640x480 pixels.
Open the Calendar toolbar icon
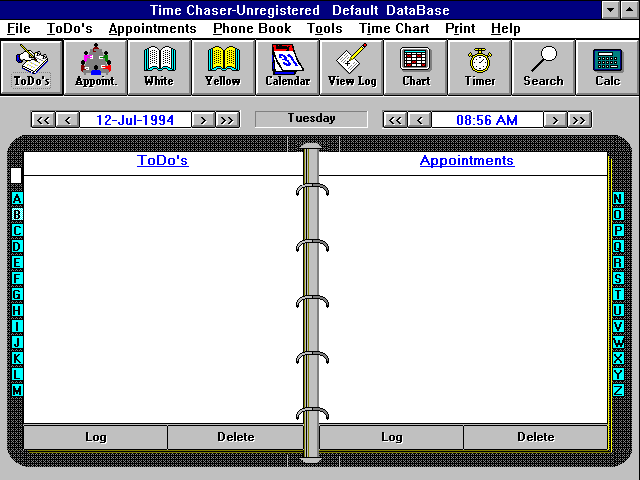coord(288,68)
